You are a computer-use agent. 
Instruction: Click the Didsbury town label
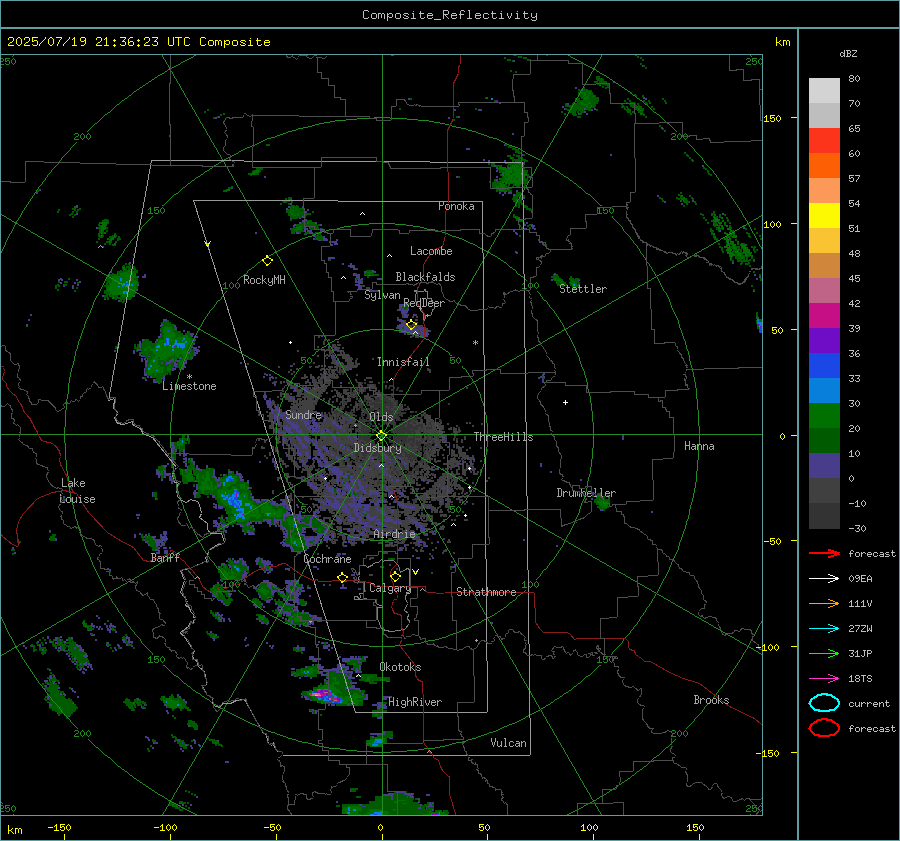click(377, 448)
